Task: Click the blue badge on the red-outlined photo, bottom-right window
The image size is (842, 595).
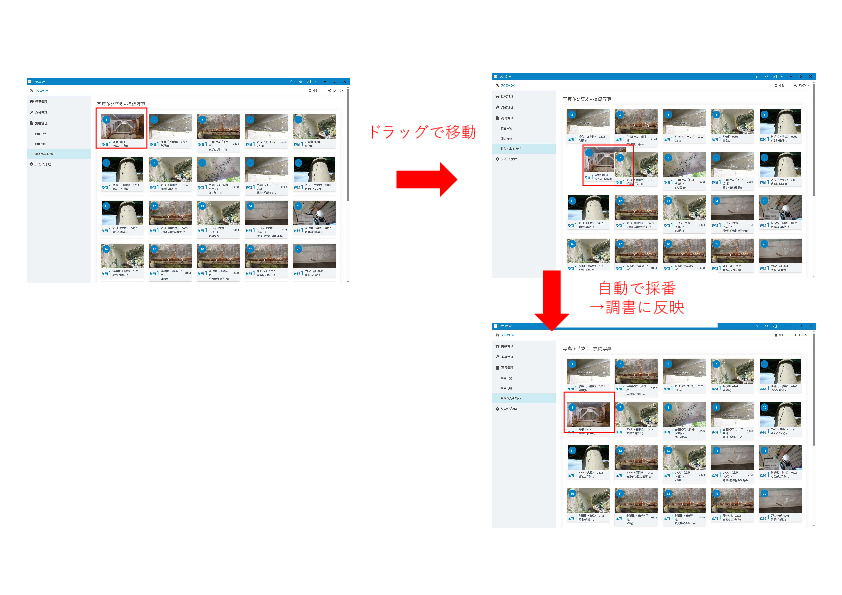Action: [x=572, y=405]
